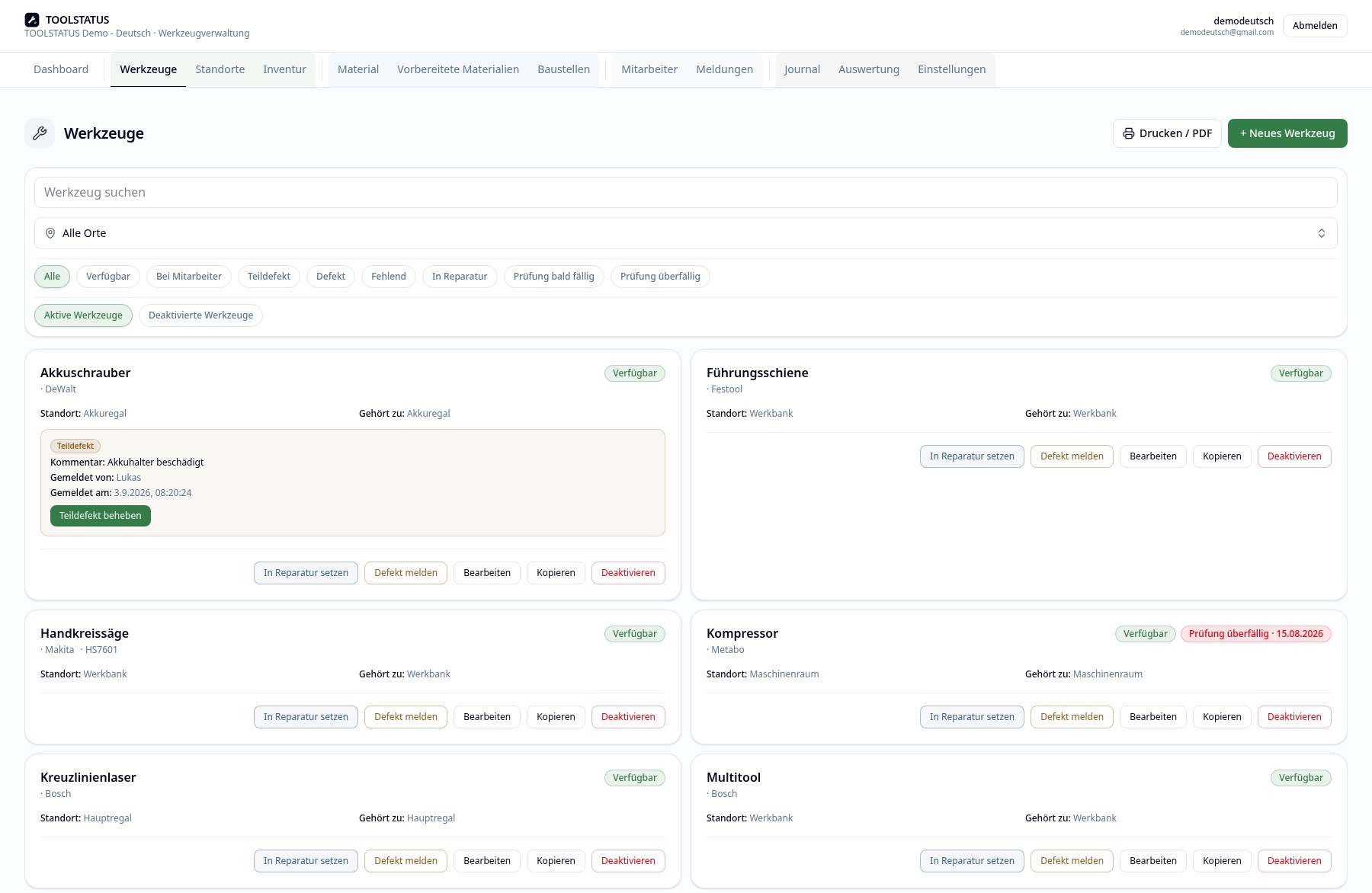Image resolution: width=1372 pixels, height=893 pixels.
Task: Open the Meldungen tab
Action: [725, 69]
